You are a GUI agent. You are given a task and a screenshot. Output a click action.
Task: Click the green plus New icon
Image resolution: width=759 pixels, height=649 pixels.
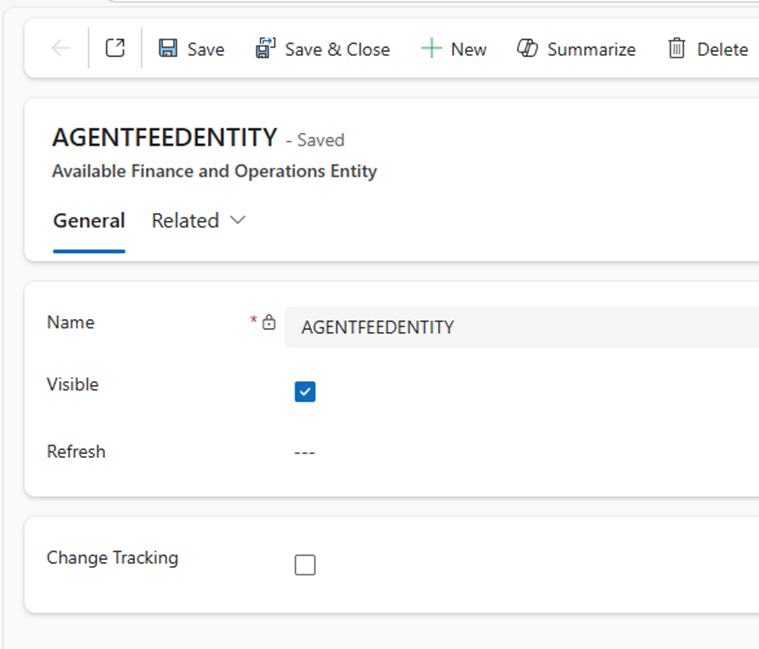click(431, 48)
